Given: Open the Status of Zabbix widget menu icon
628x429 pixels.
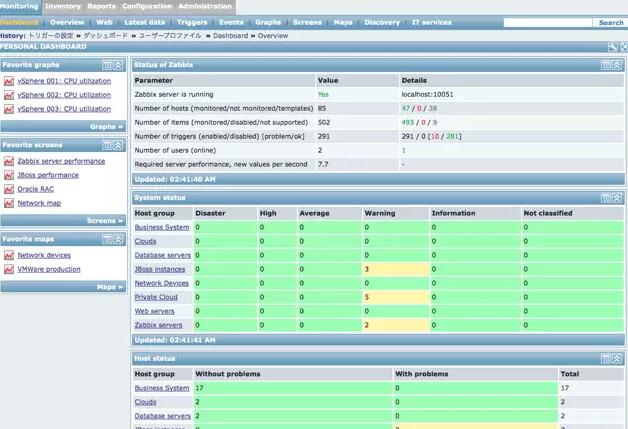Looking at the screenshot, I should pyautogui.click(x=606, y=65).
